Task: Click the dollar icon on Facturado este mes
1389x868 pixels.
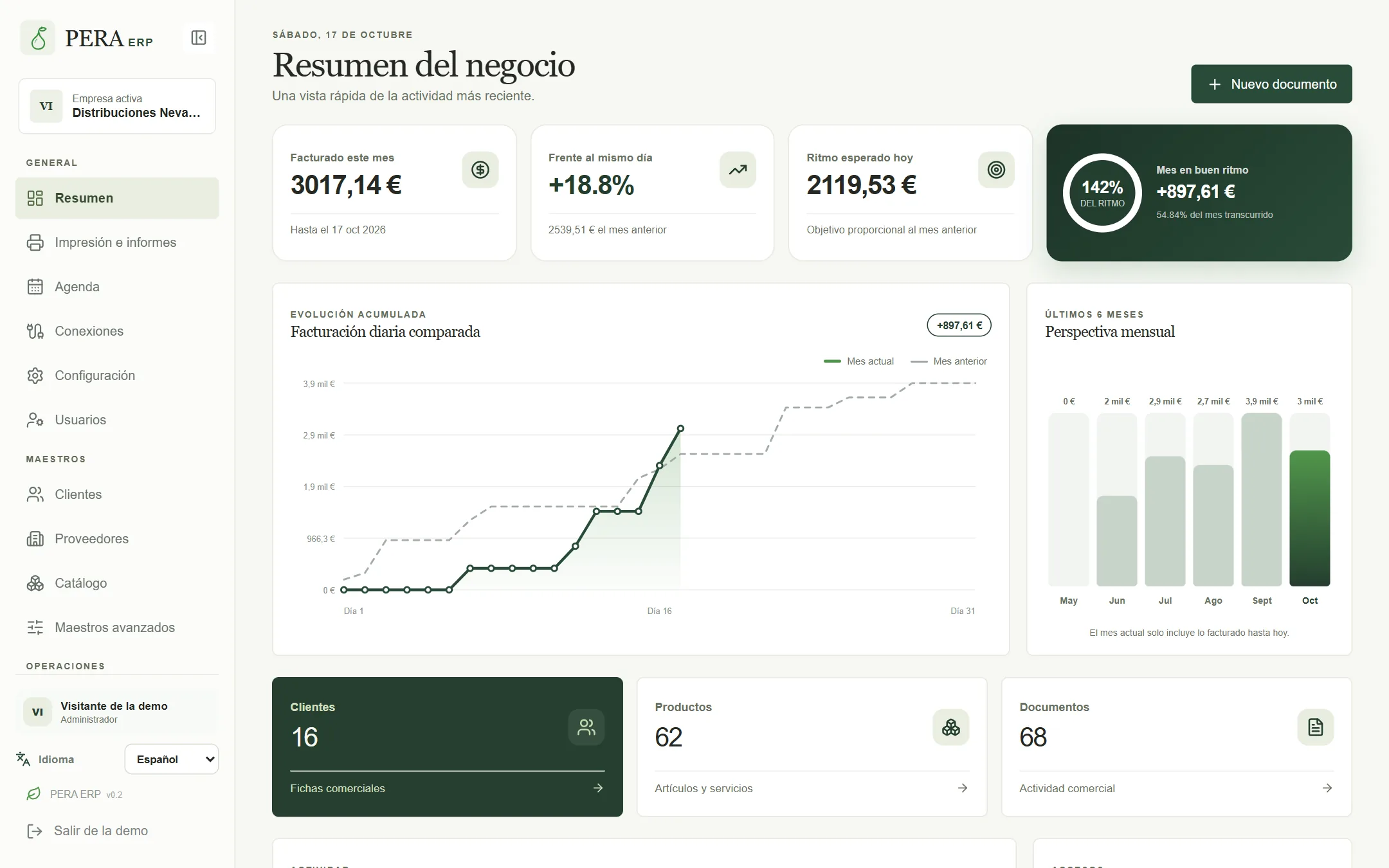Action: 480,170
